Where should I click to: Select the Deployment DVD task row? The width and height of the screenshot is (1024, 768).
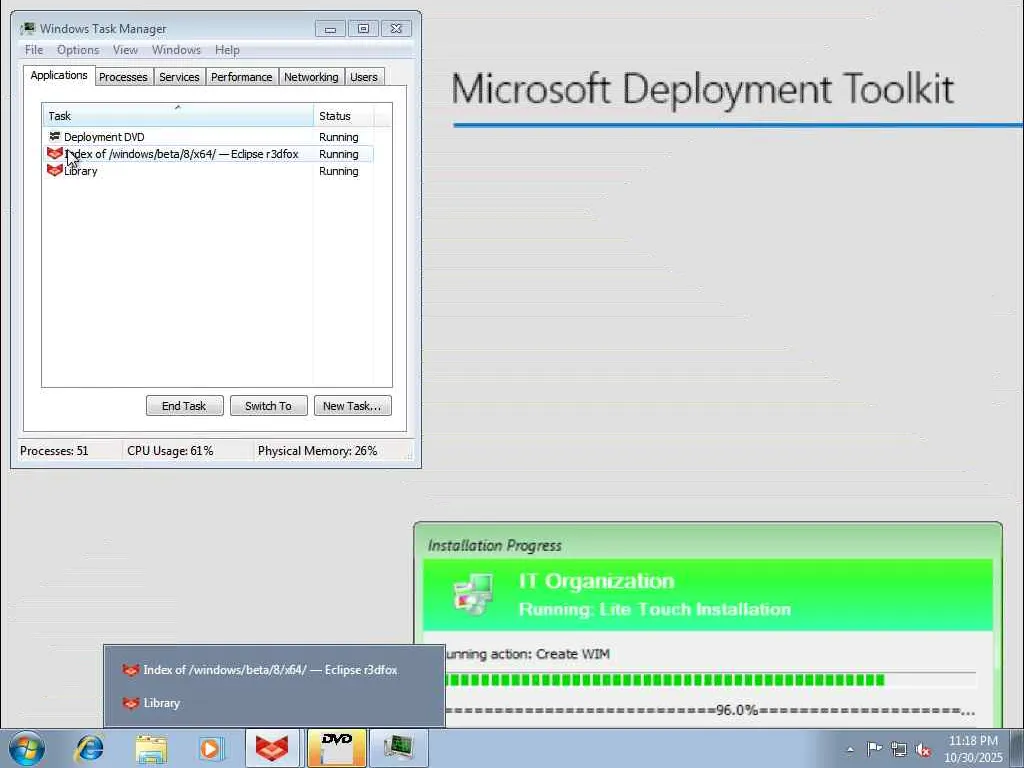click(x=208, y=136)
